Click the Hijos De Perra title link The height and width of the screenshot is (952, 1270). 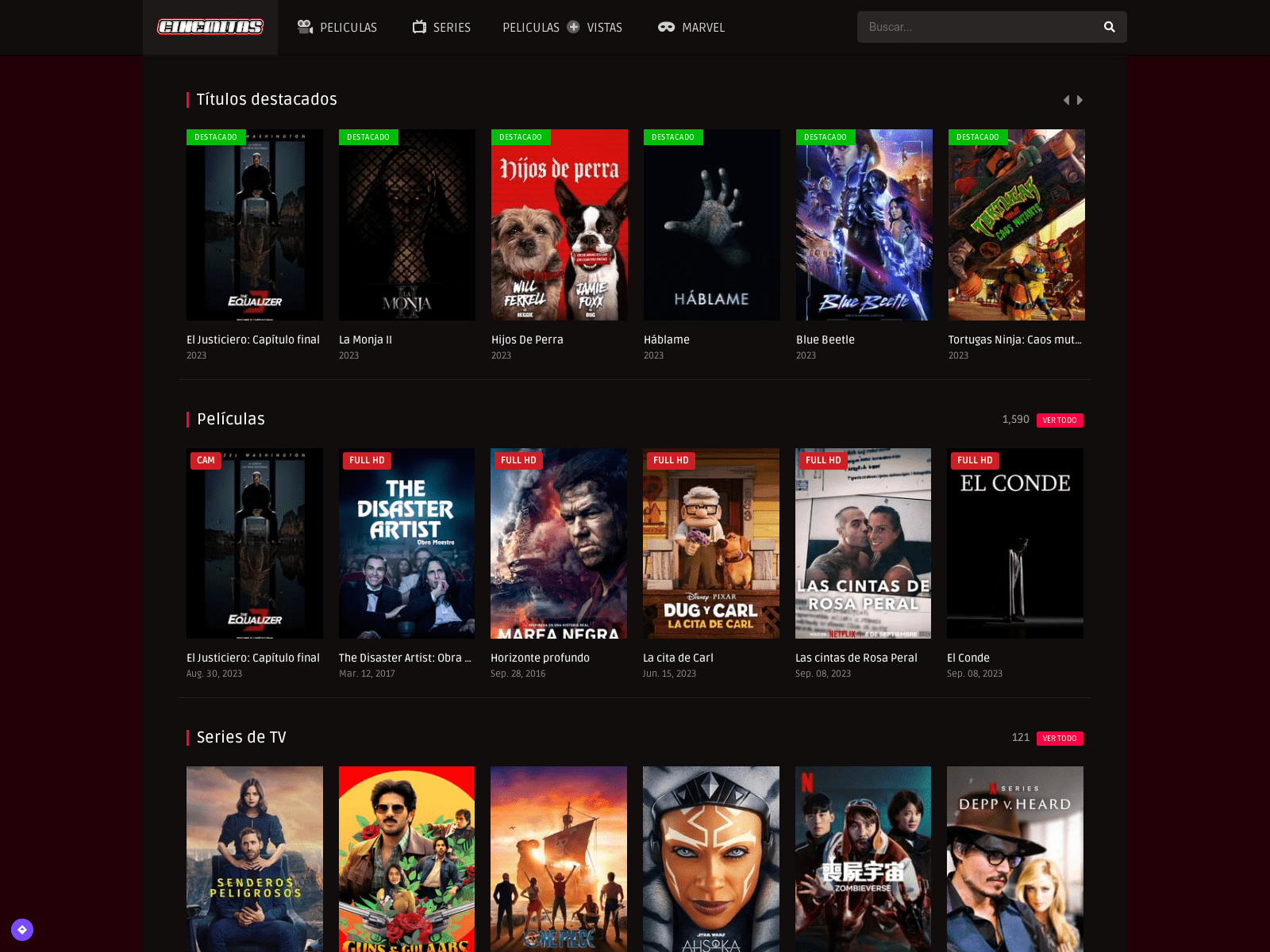click(x=527, y=340)
